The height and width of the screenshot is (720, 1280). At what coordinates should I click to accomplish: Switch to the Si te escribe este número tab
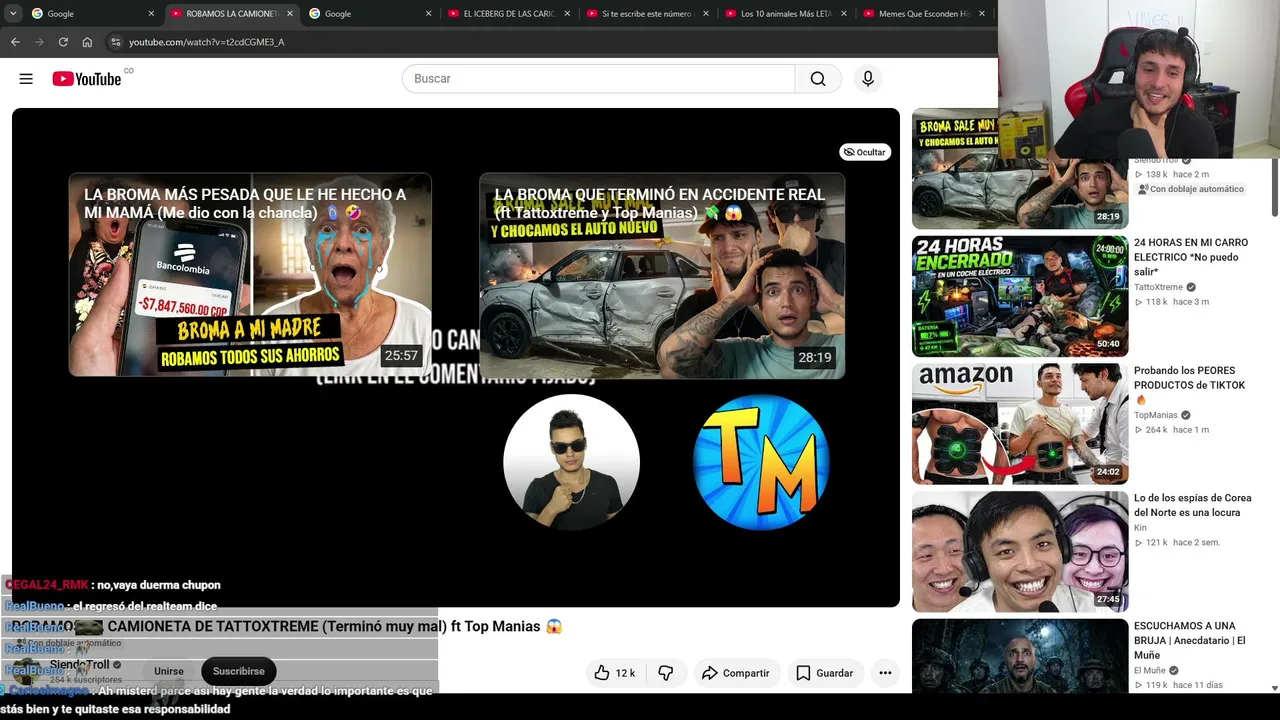pos(647,14)
